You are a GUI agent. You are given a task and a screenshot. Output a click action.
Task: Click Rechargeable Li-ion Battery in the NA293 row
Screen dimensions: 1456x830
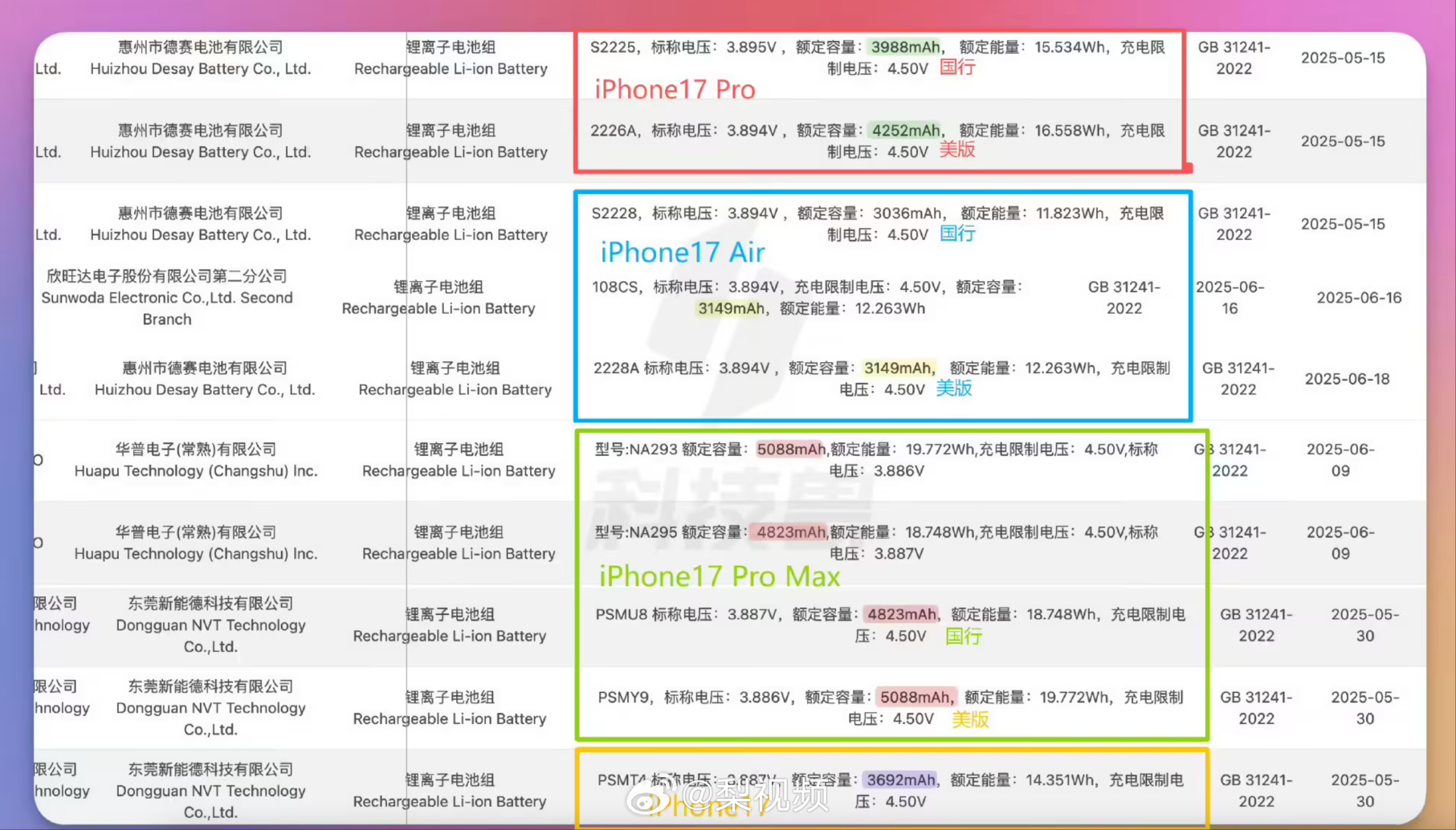459,471
